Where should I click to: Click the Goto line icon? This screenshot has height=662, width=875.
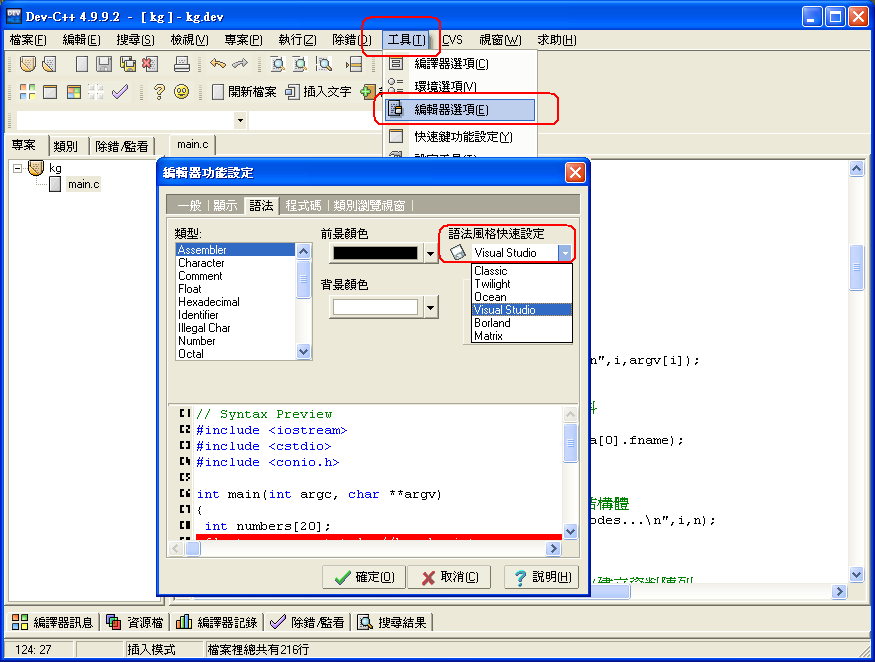(354, 64)
